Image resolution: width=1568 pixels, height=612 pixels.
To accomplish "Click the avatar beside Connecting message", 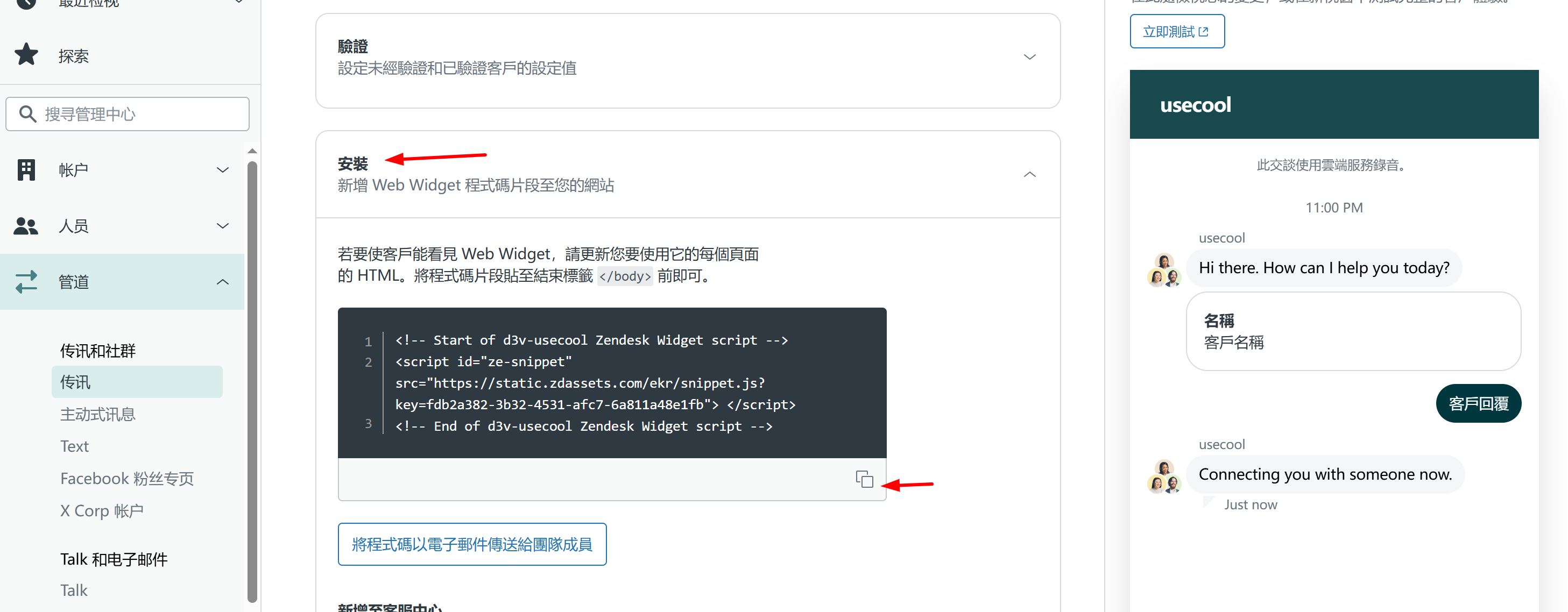I will pyautogui.click(x=1164, y=476).
